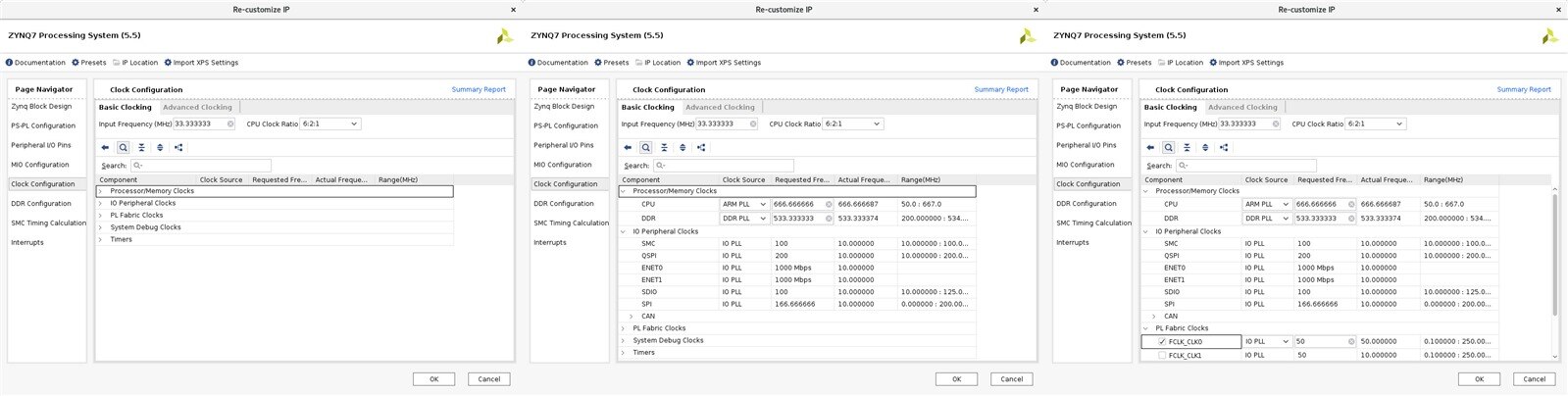Toggle the search magnifier icon in middle dialog

coord(645,147)
